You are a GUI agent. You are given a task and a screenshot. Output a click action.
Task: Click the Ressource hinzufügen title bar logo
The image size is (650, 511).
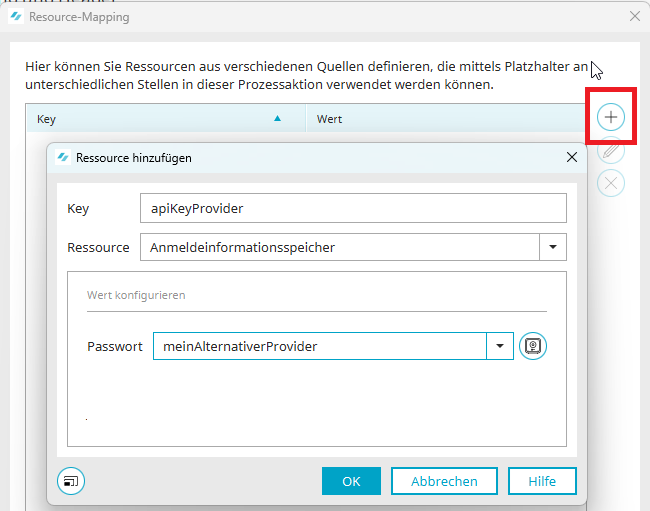pos(64,157)
